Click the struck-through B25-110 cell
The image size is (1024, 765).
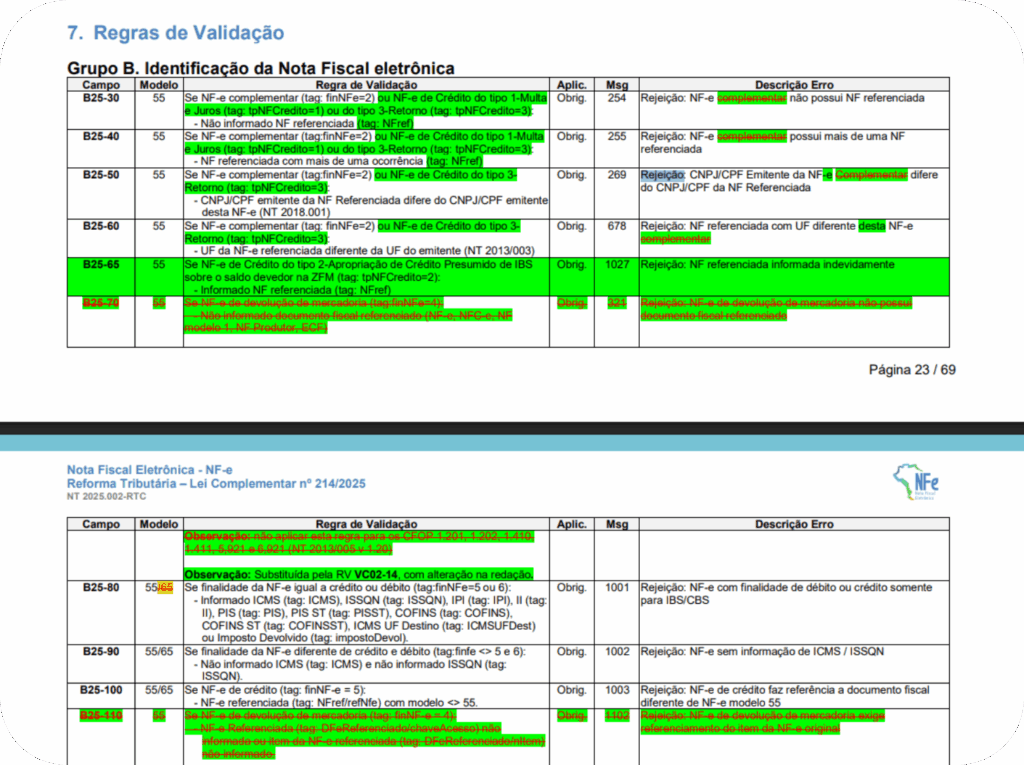[x=100, y=716]
